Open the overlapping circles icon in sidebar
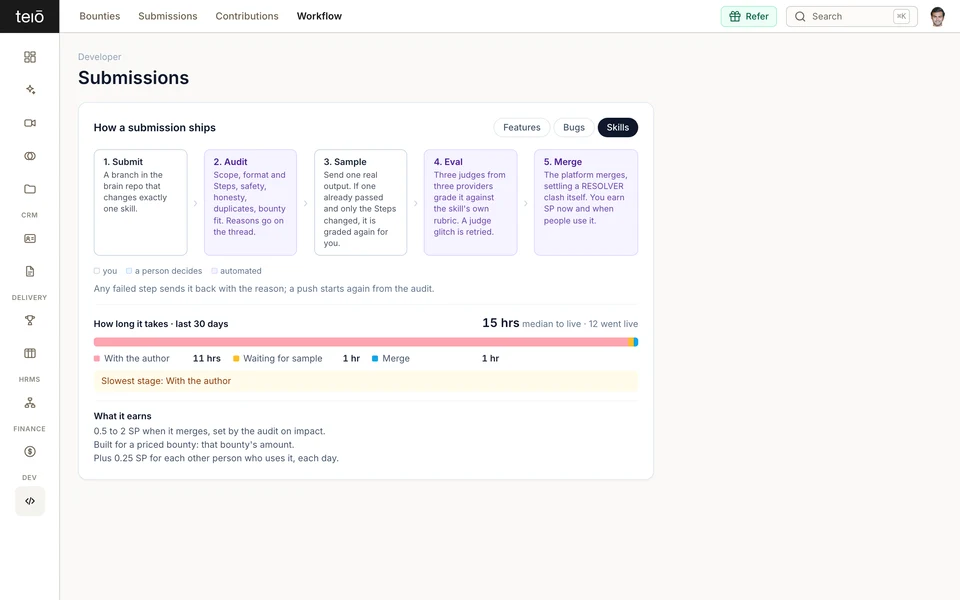Image resolution: width=960 pixels, height=600 pixels. 29,156
